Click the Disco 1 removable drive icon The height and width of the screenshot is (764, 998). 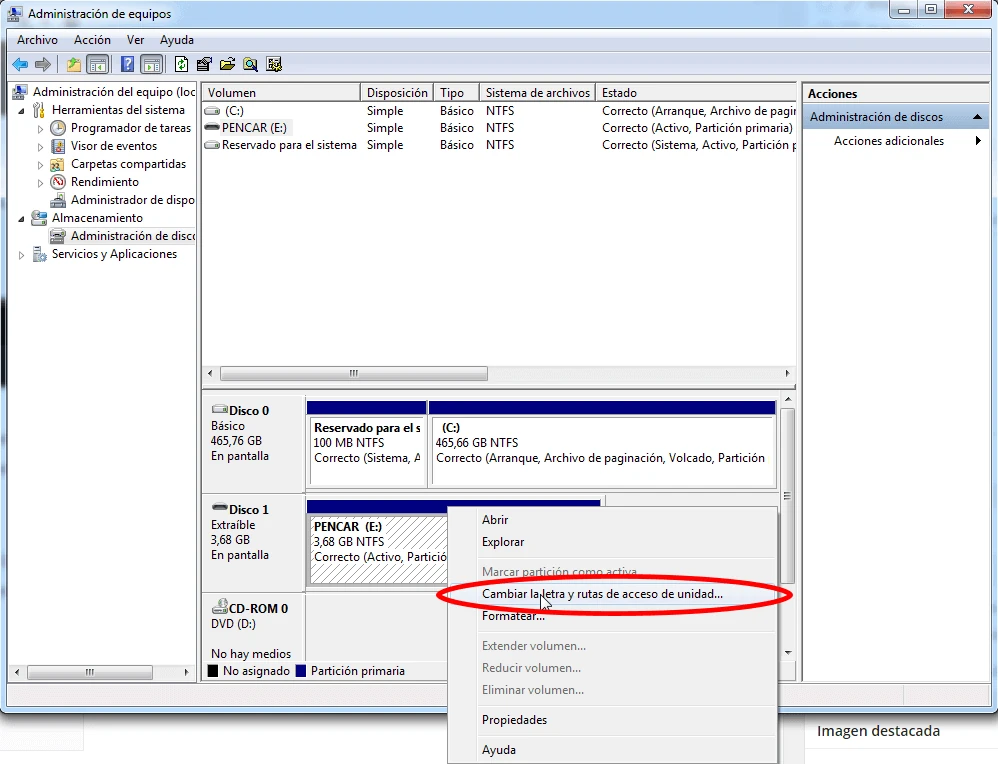coord(220,507)
